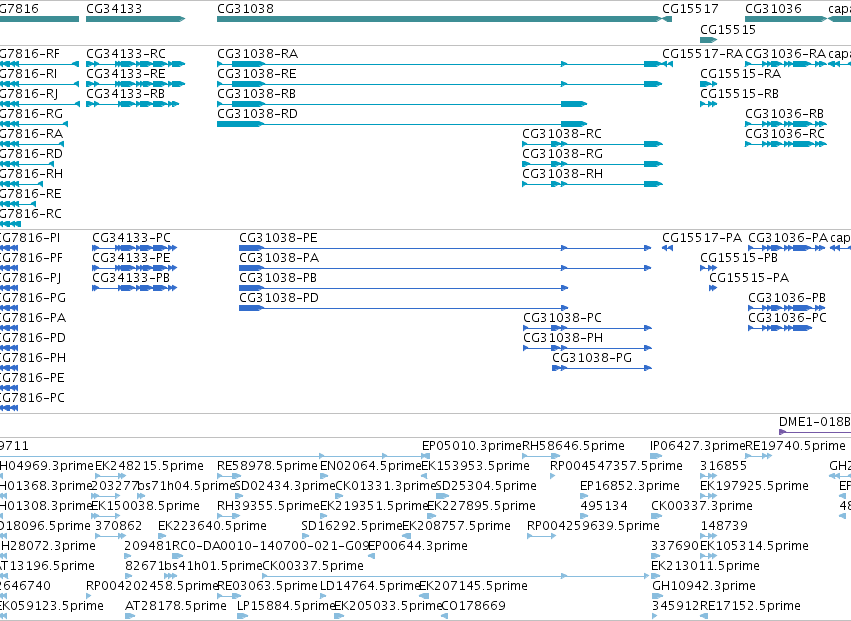Select transcript CG34133-RE
Viewport: 851px width, 621px height.
coord(135,84)
